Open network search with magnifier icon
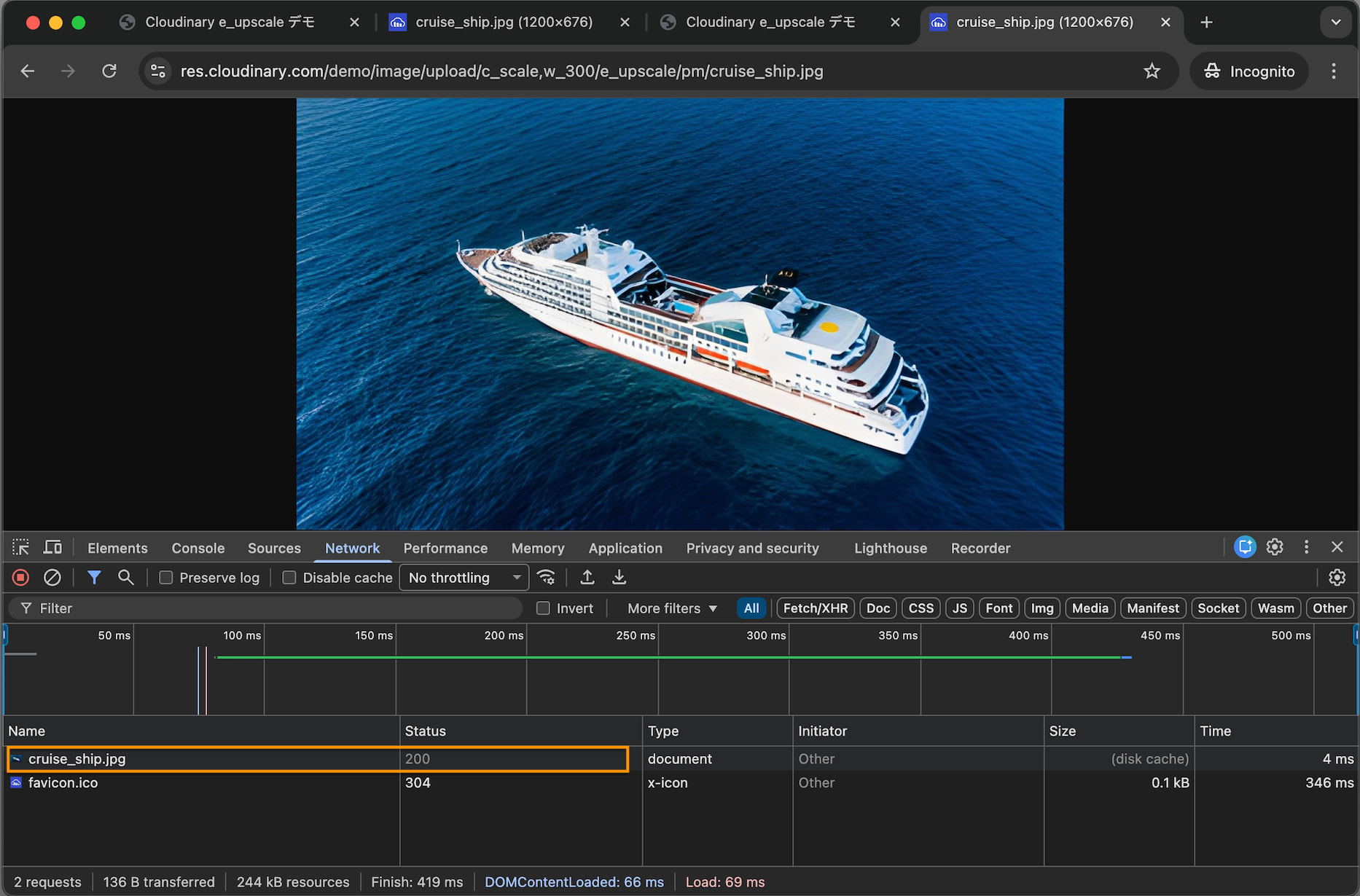Image resolution: width=1360 pixels, height=896 pixels. pos(126,578)
